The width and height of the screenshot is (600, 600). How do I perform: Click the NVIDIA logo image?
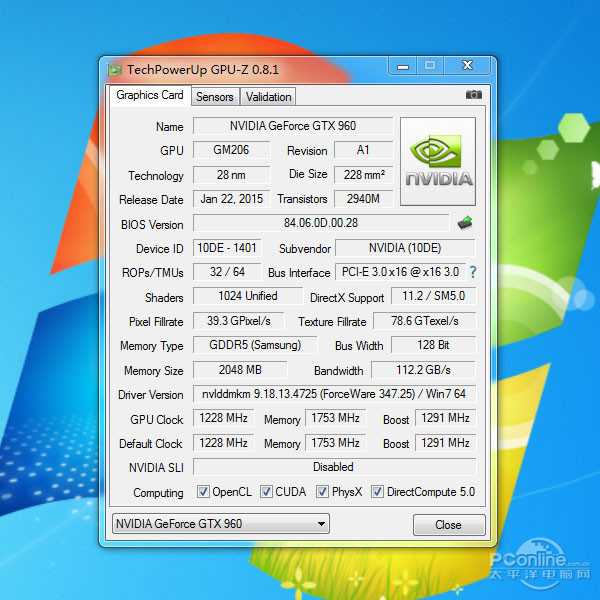(x=438, y=161)
